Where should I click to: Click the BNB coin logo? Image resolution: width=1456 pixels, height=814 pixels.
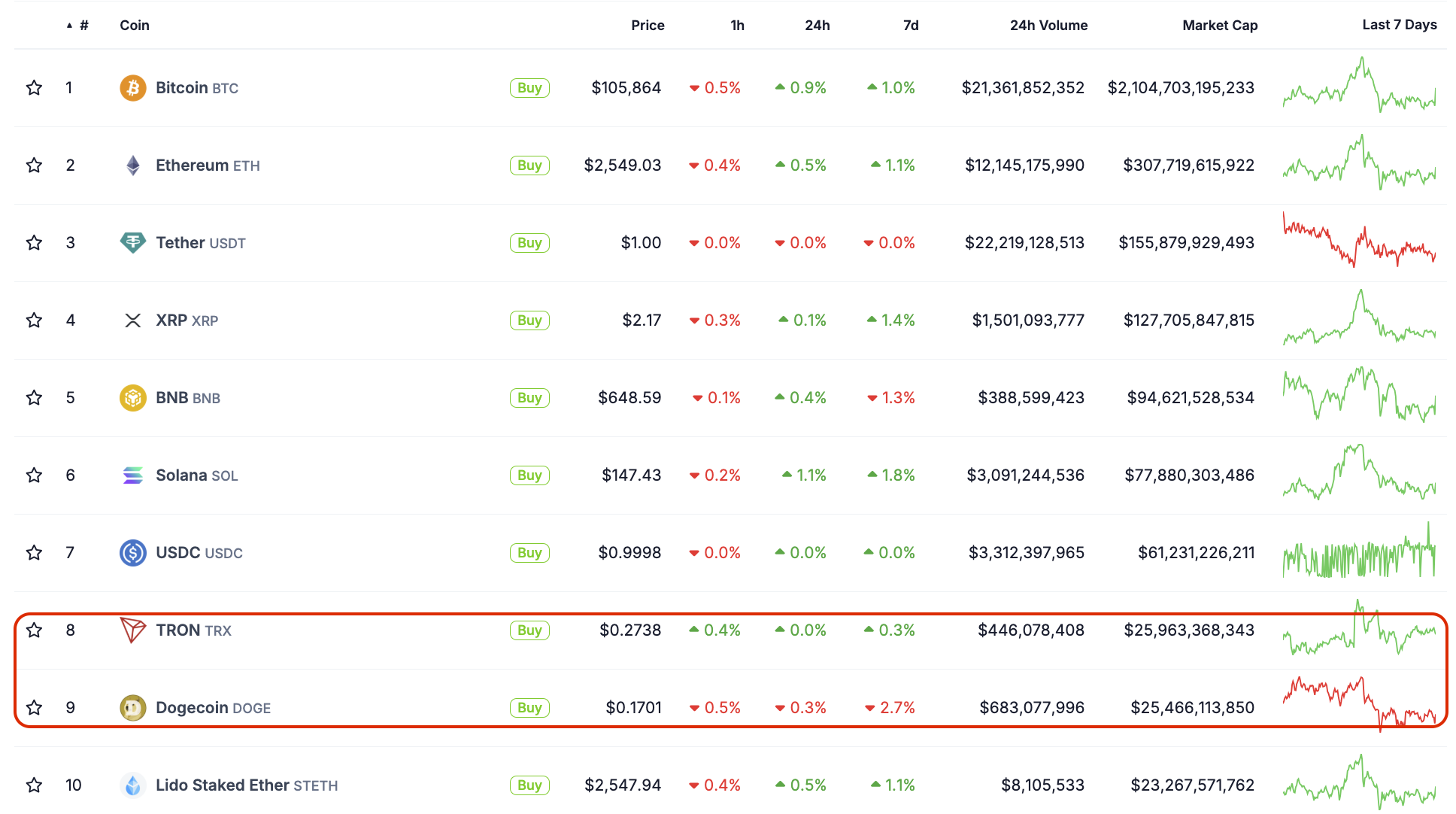pyautogui.click(x=133, y=398)
